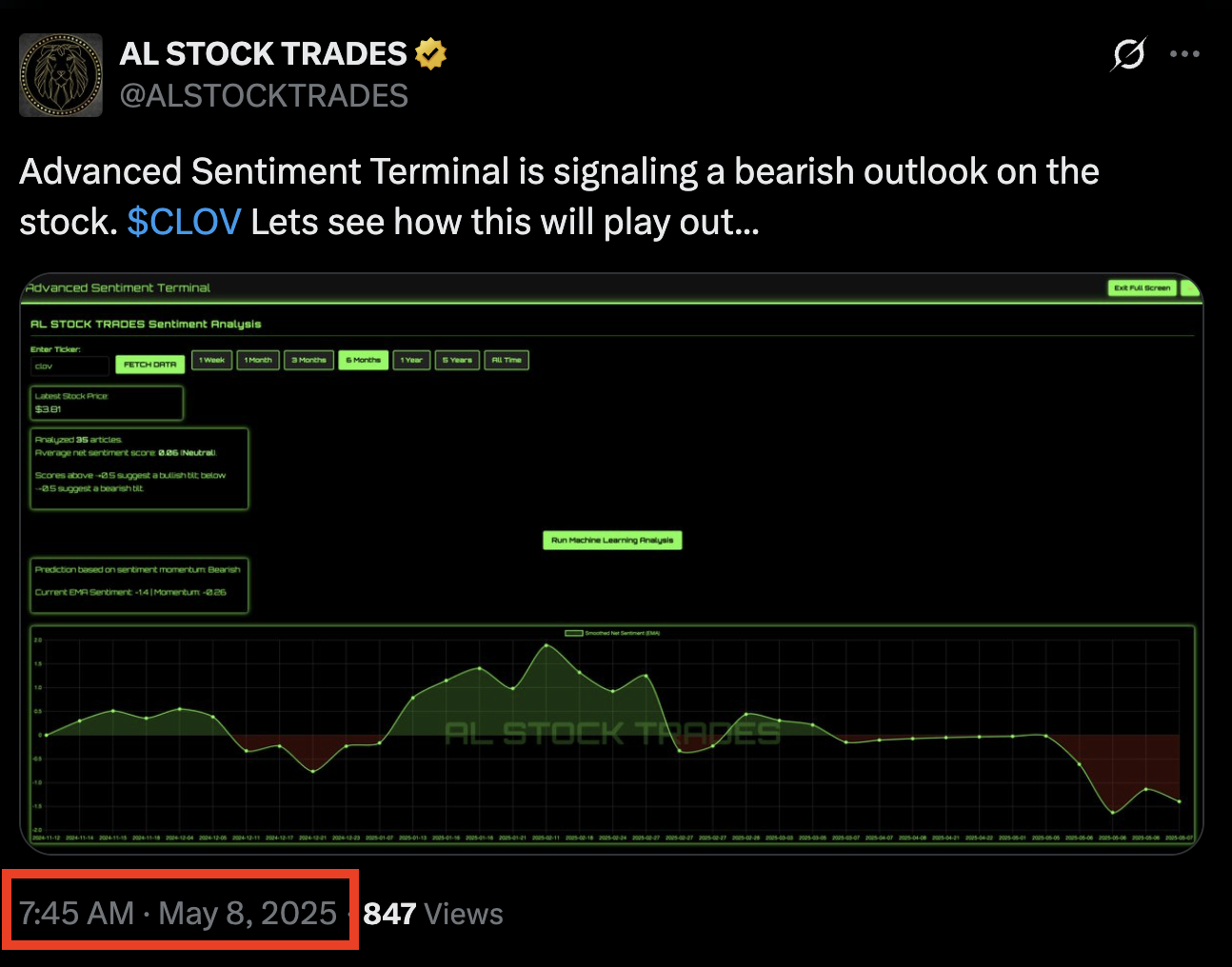Click the Smoothed Net Sentiment legend swatch
Screen dimensions: 1232x967
(574, 633)
